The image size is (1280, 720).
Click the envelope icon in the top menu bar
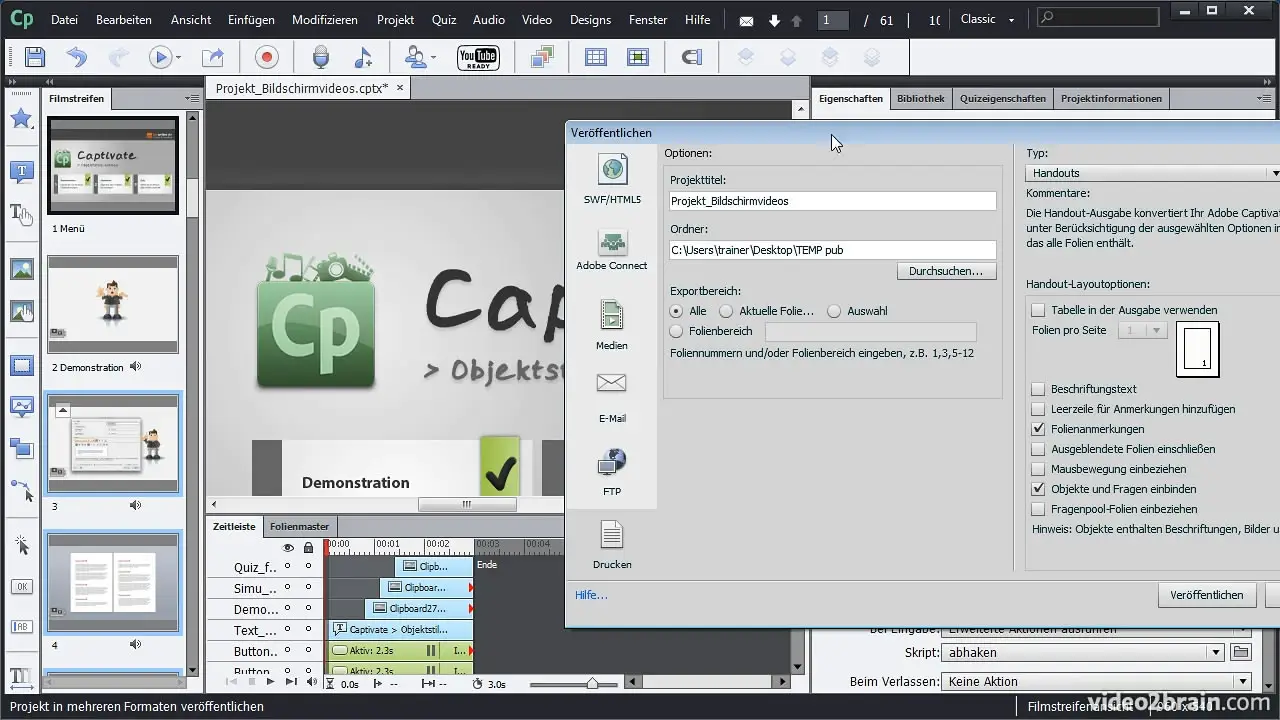(x=747, y=20)
